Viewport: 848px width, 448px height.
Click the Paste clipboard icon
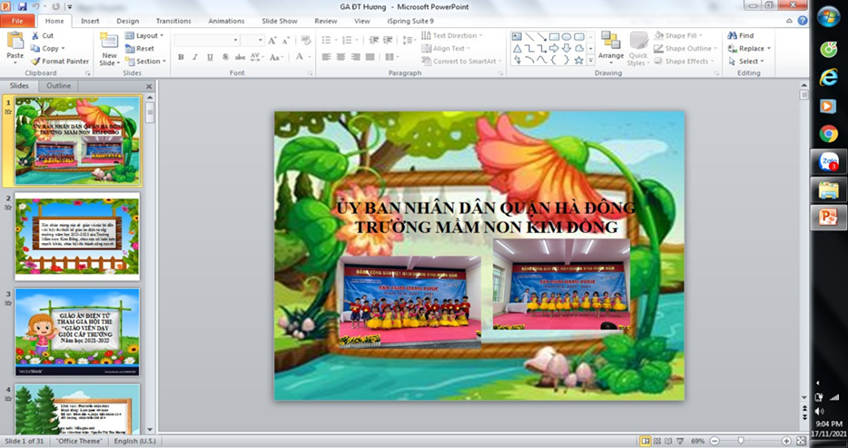(x=15, y=42)
